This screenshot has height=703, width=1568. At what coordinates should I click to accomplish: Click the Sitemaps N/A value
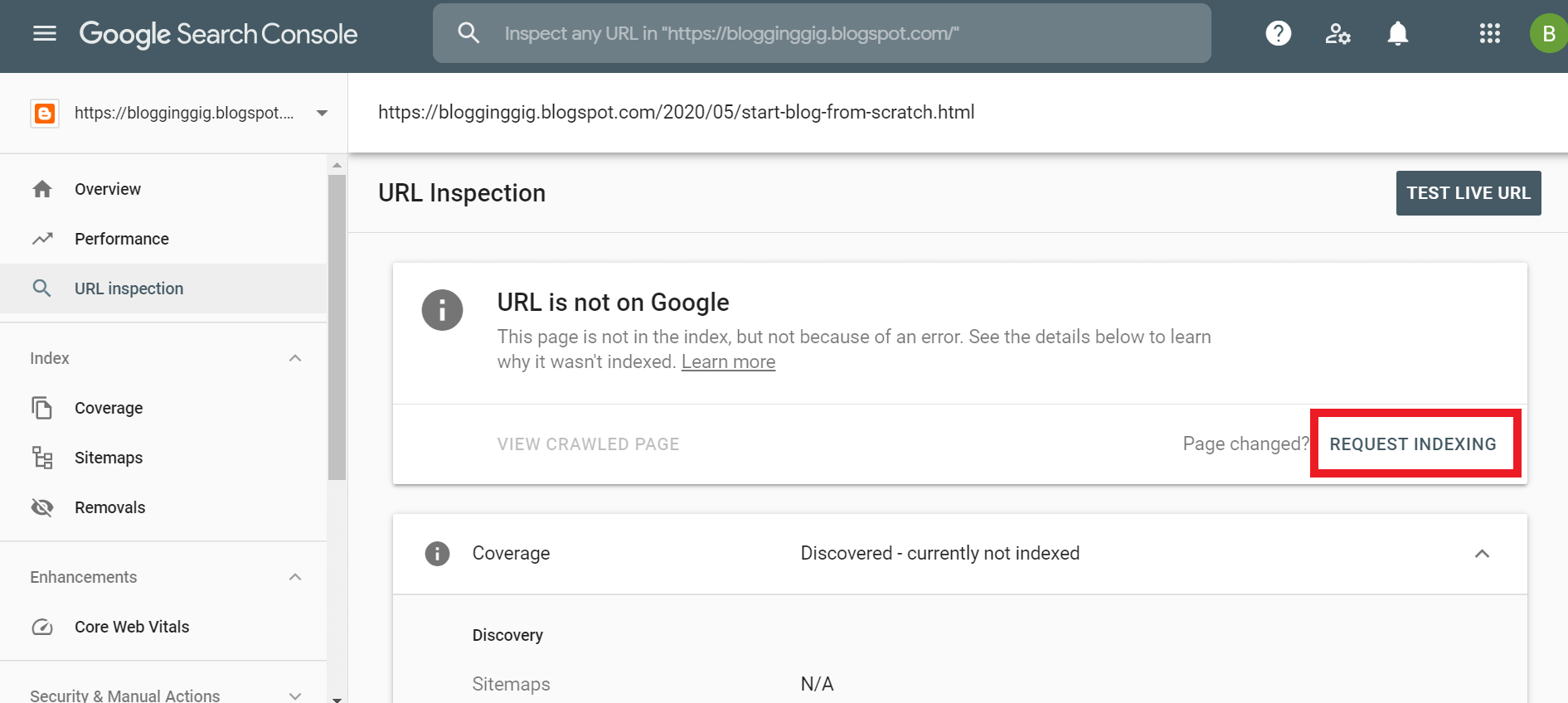pyautogui.click(x=817, y=684)
